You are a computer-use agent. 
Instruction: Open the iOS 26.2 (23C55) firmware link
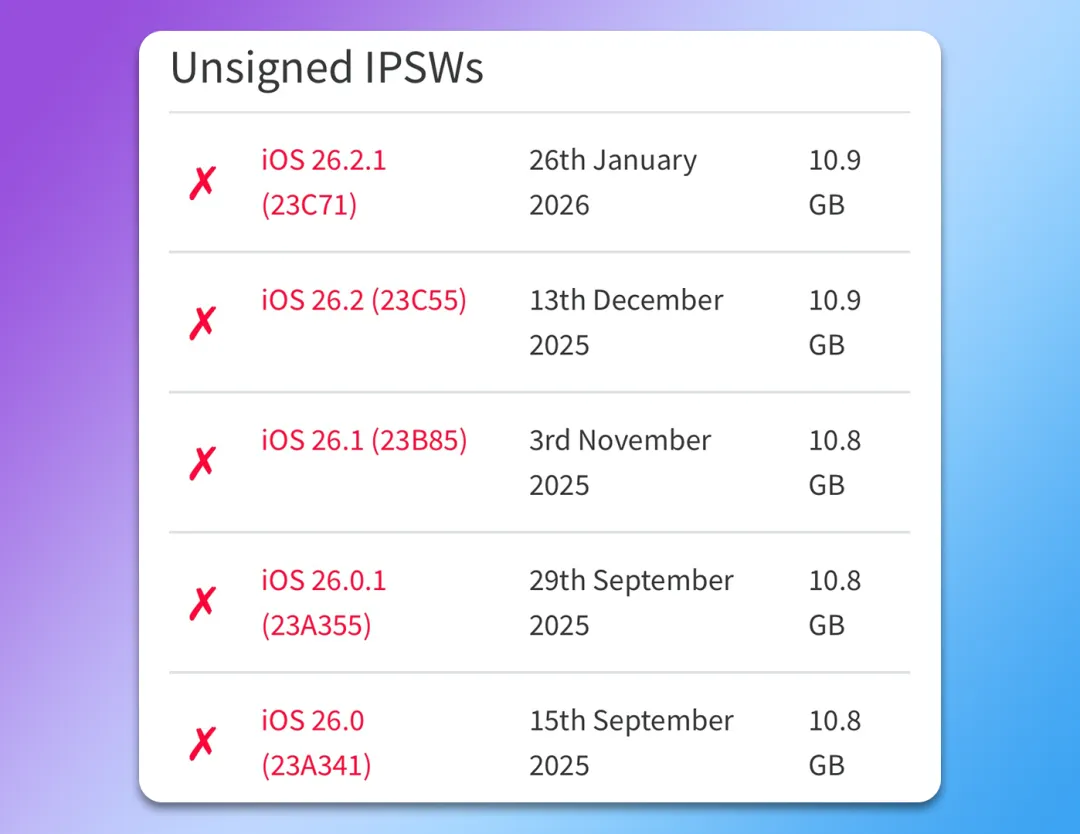click(364, 300)
